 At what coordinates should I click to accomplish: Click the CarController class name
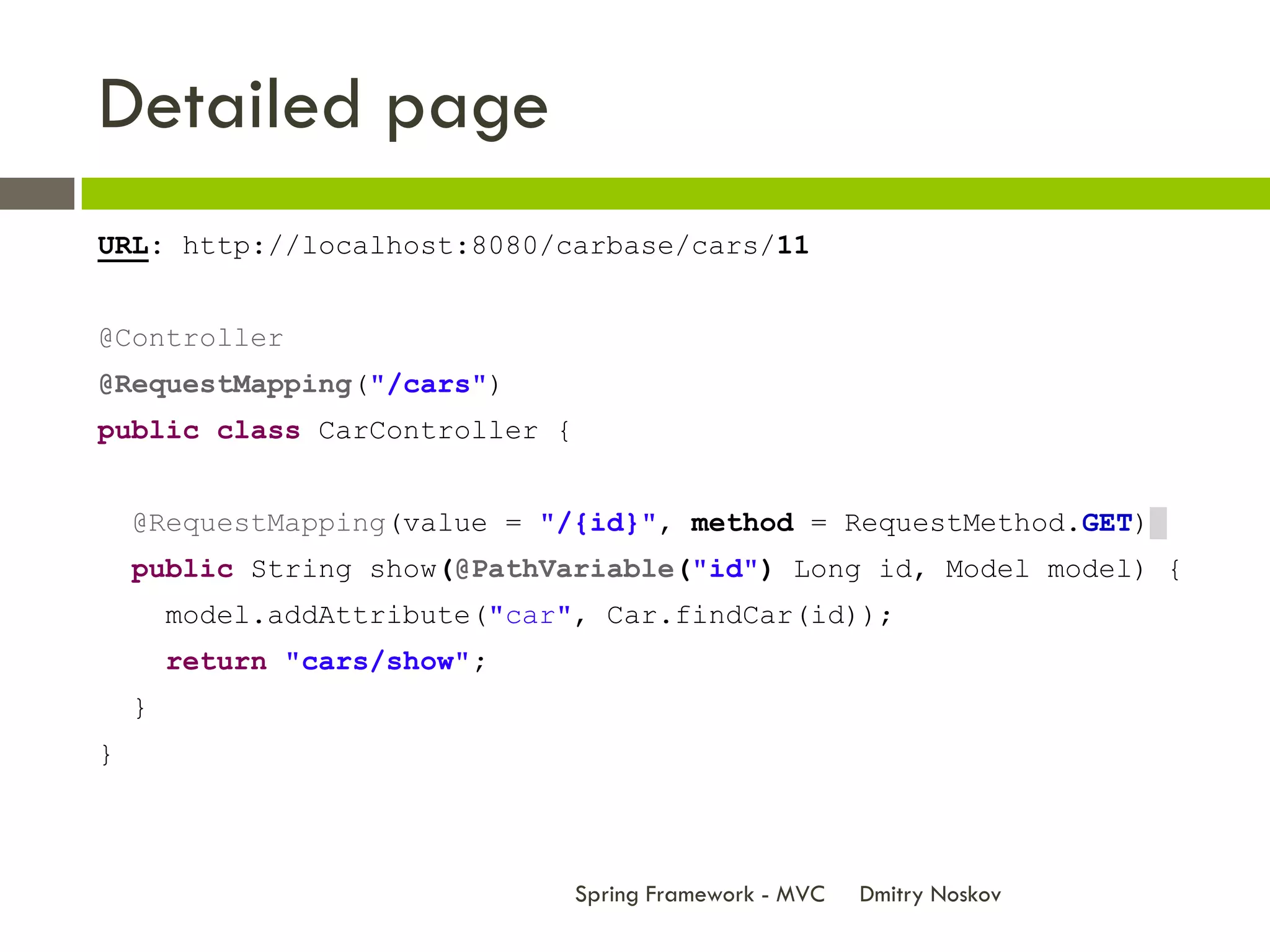coord(428,431)
